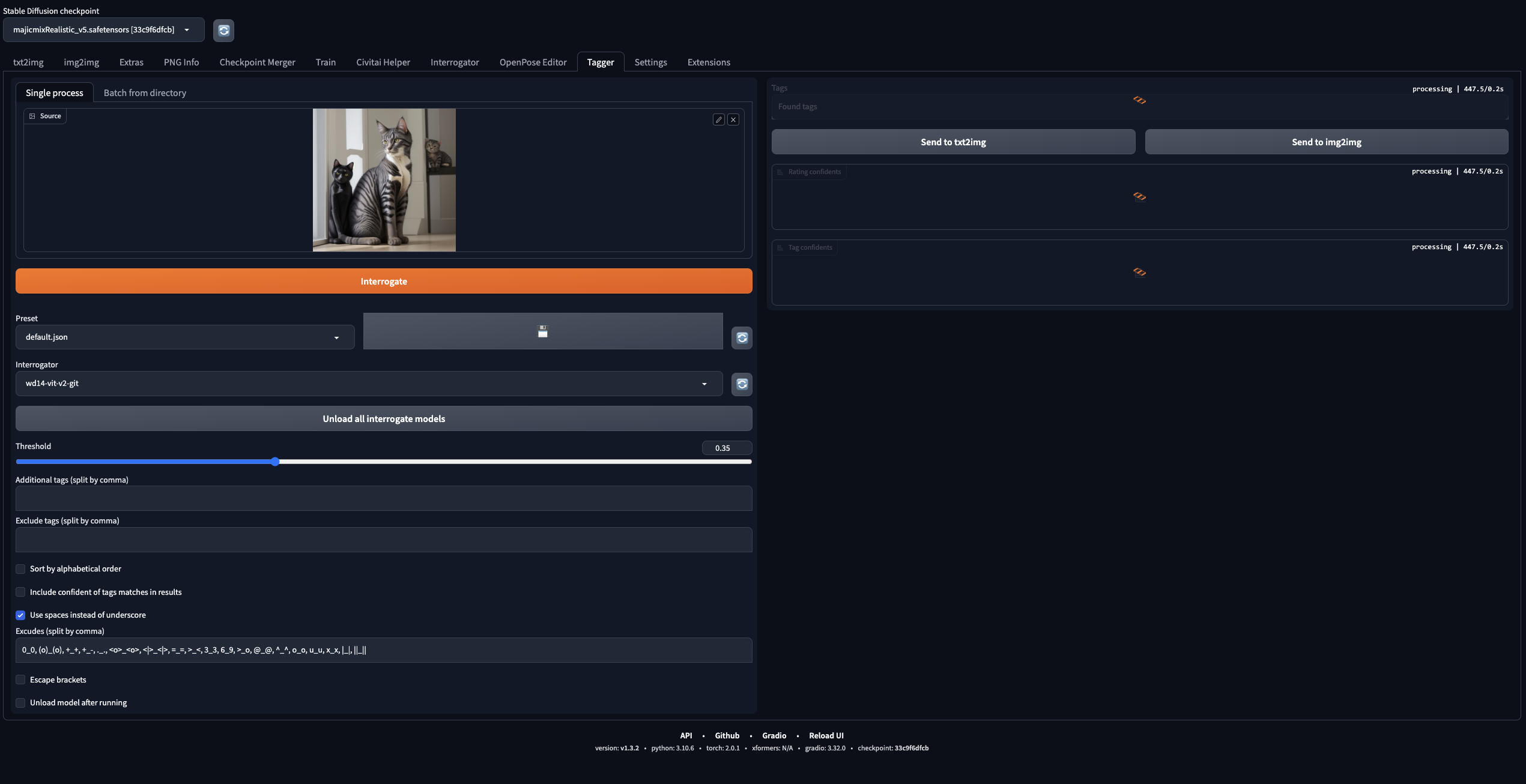
Task: Click the refresh checkpoint list icon
Action: [223, 30]
